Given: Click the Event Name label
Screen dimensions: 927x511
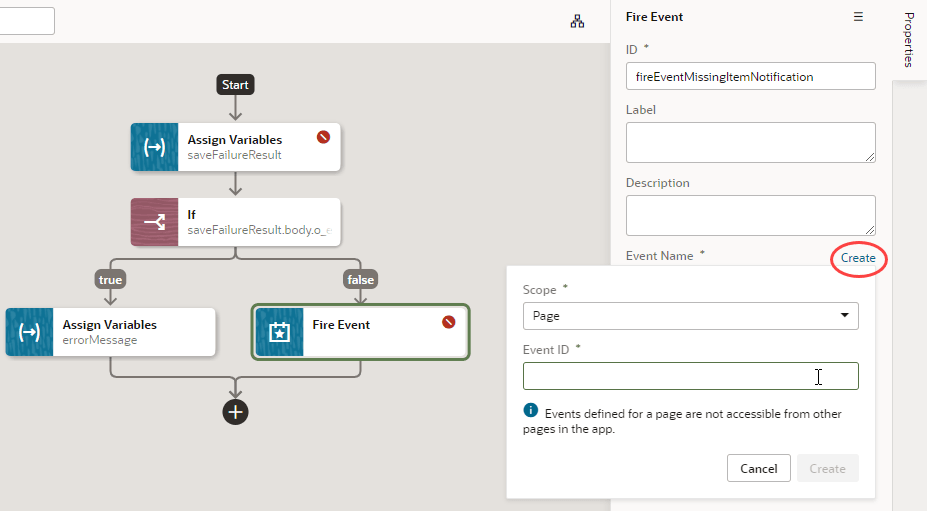Looking at the screenshot, I should (x=659, y=256).
